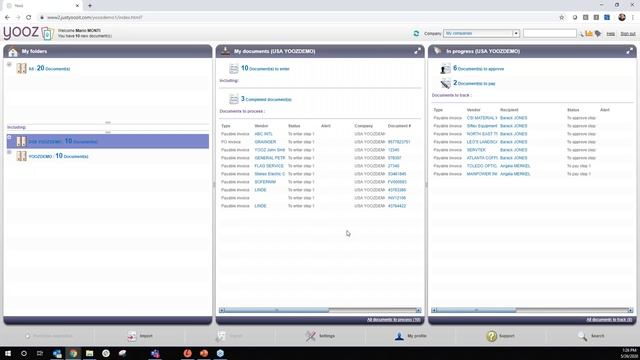Click the documents to pay pen icon
Image resolution: width=640 pixels, height=360 pixels.
tap(445, 83)
